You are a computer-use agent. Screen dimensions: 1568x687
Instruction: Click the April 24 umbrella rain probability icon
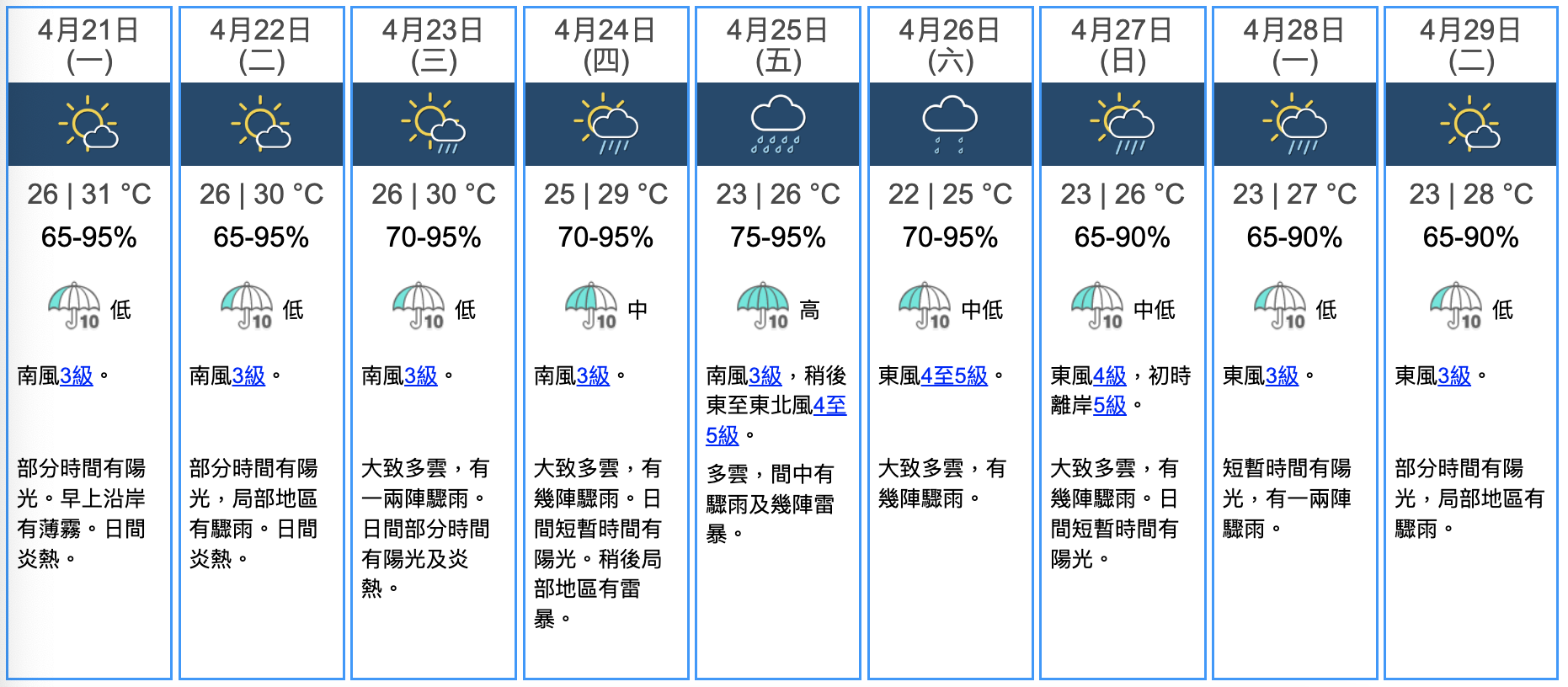point(591,306)
